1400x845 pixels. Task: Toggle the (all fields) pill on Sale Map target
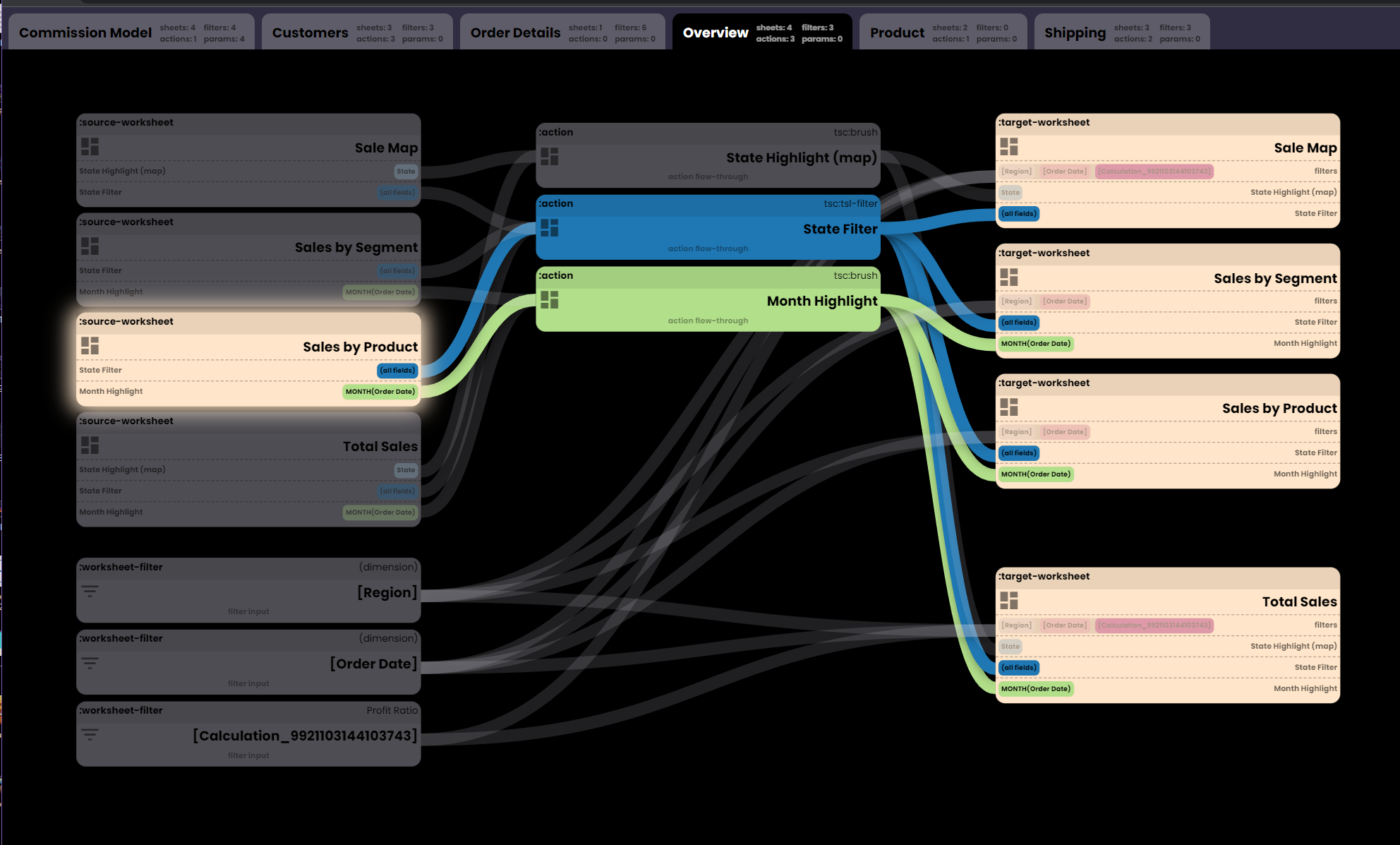coord(1018,213)
